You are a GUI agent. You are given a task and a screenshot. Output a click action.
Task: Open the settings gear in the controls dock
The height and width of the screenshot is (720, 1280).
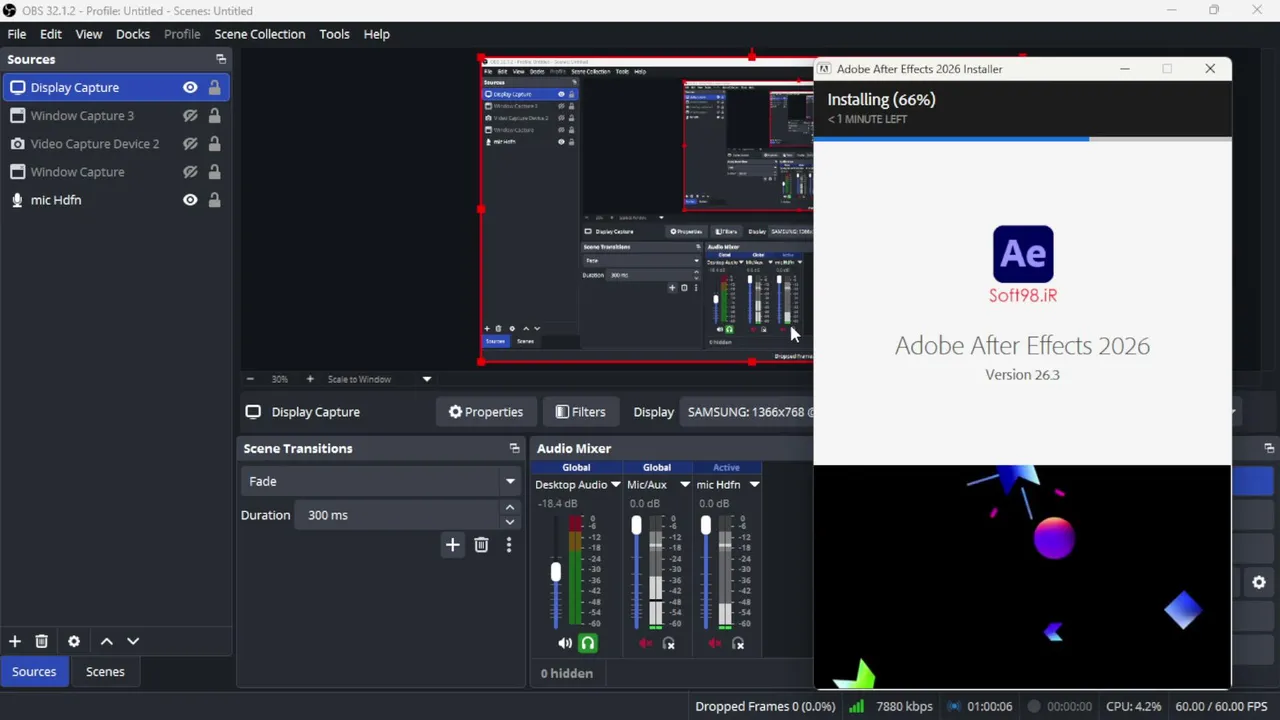(x=1259, y=582)
